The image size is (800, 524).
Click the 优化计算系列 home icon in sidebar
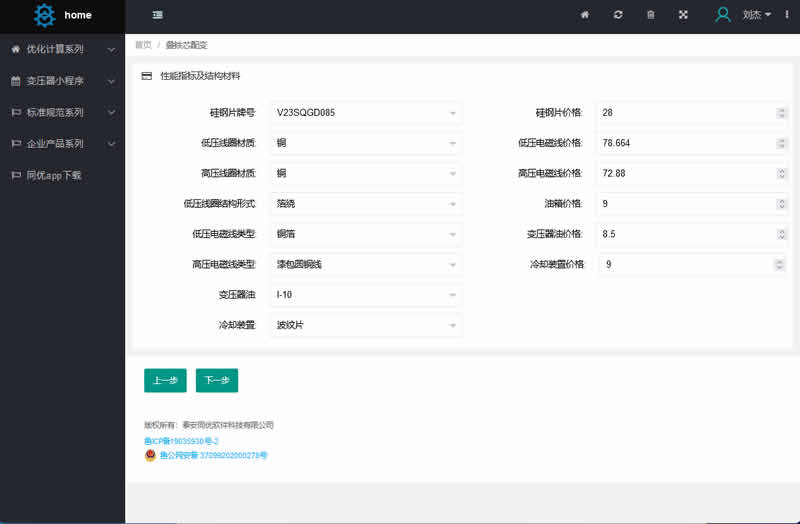coord(16,49)
